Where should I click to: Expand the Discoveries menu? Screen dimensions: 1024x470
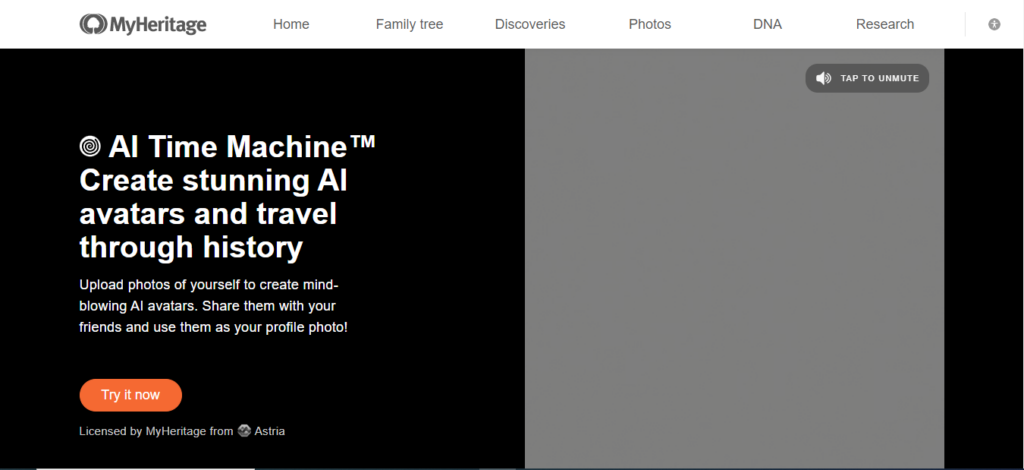pyautogui.click(x=530, y=24)
